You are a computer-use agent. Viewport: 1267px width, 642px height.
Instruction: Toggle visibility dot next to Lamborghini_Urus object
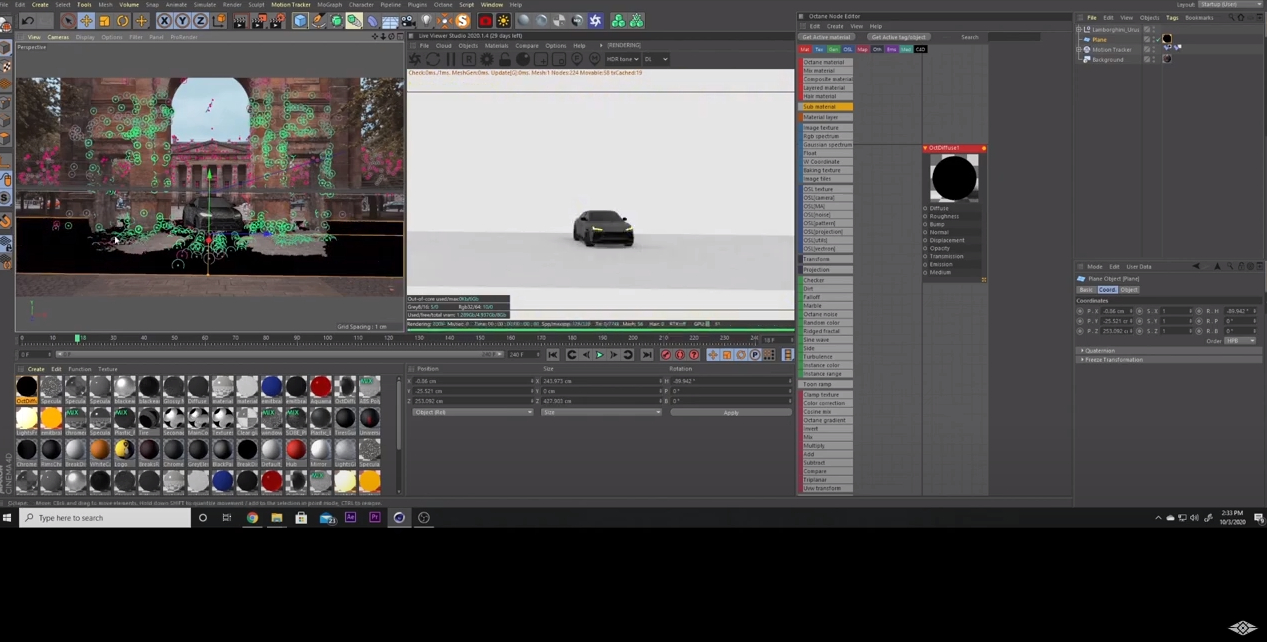click(x=1154, y=30)
